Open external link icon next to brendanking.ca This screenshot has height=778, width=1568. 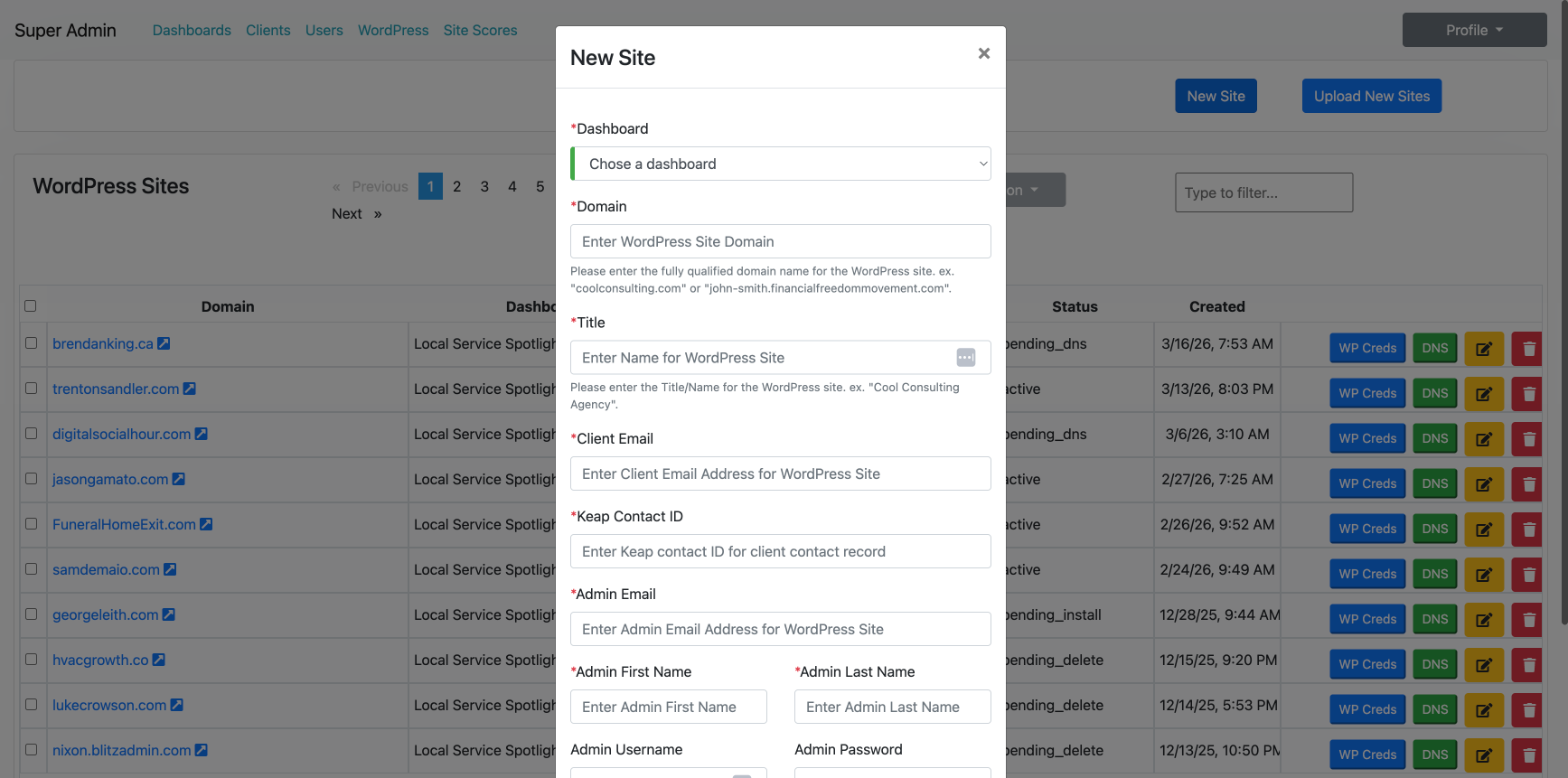[164, 343]
